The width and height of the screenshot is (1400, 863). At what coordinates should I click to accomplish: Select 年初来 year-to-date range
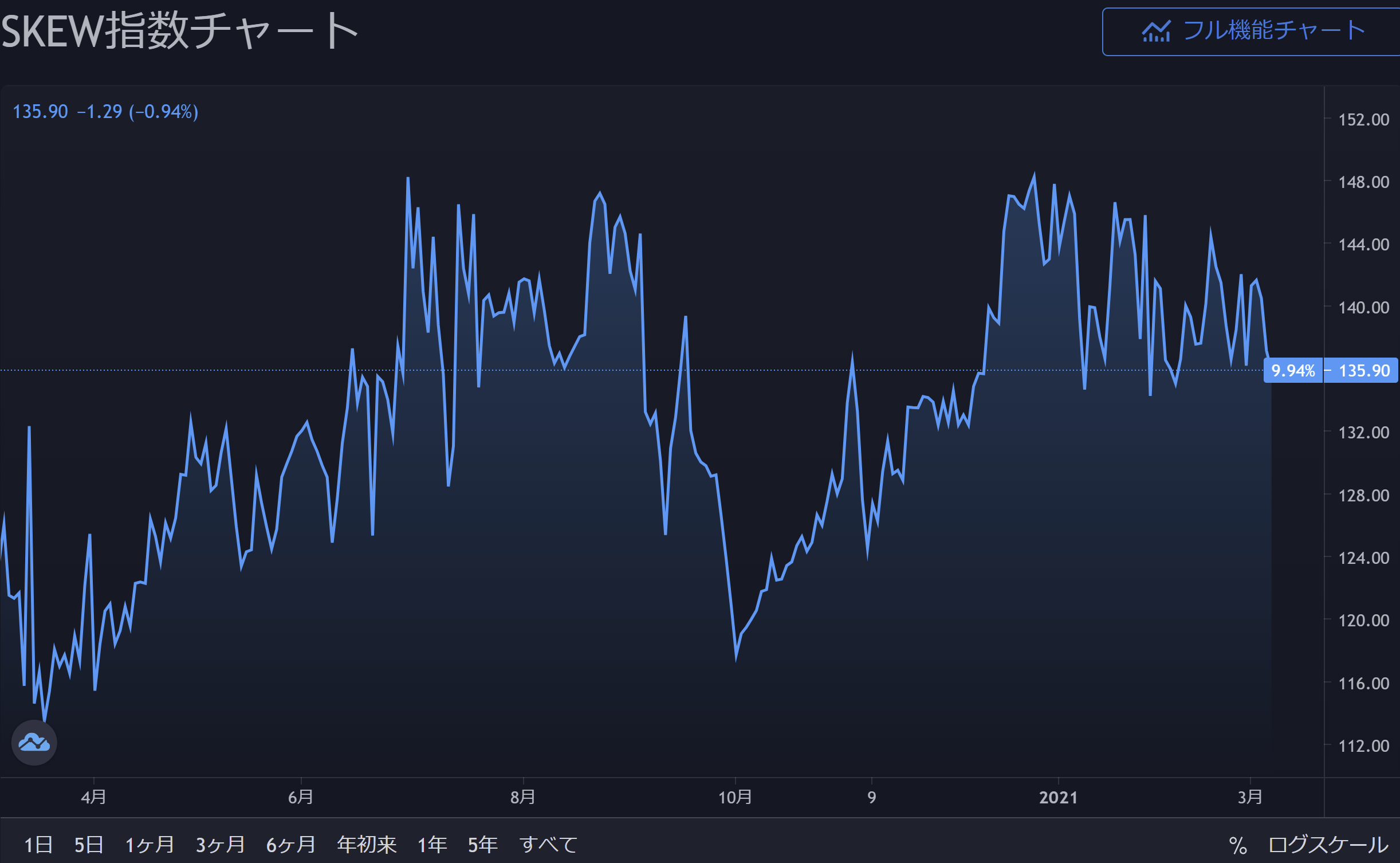coord(367,845)
